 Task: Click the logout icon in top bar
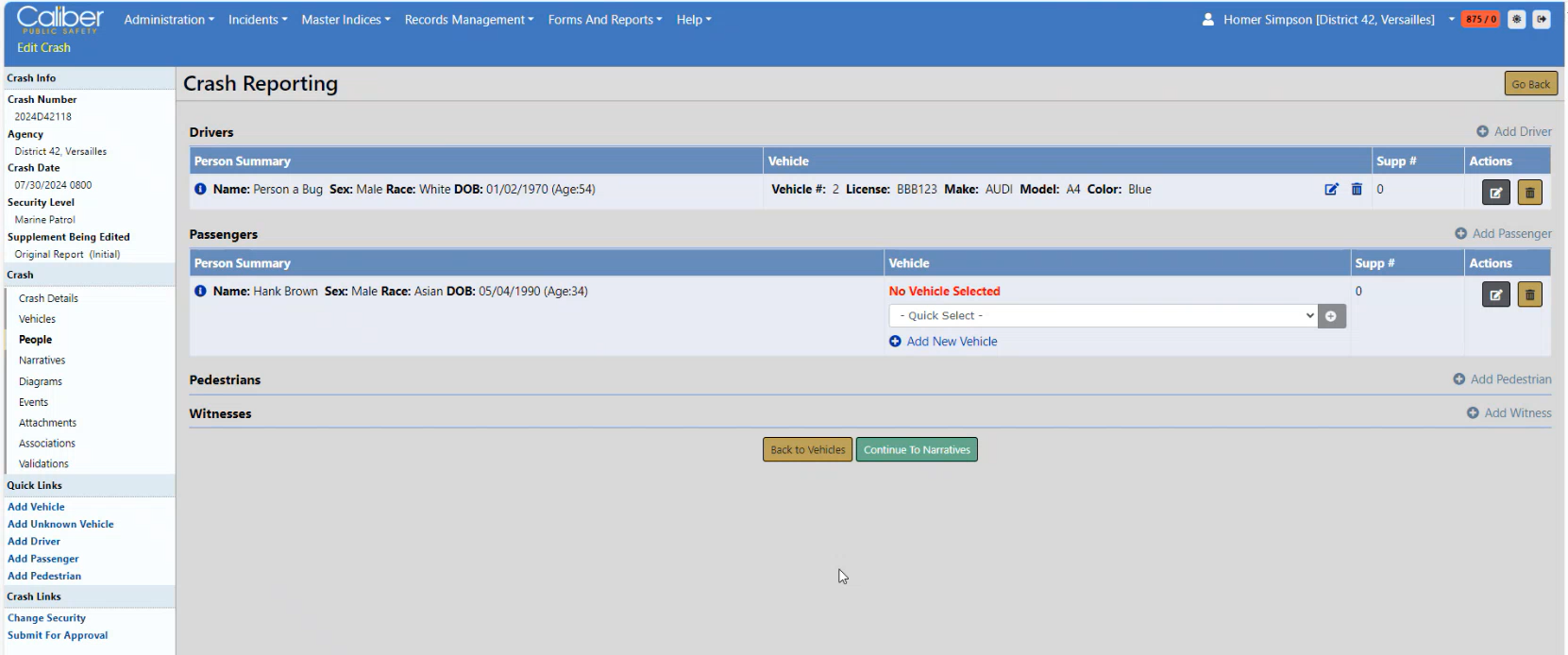(1542, 19)
